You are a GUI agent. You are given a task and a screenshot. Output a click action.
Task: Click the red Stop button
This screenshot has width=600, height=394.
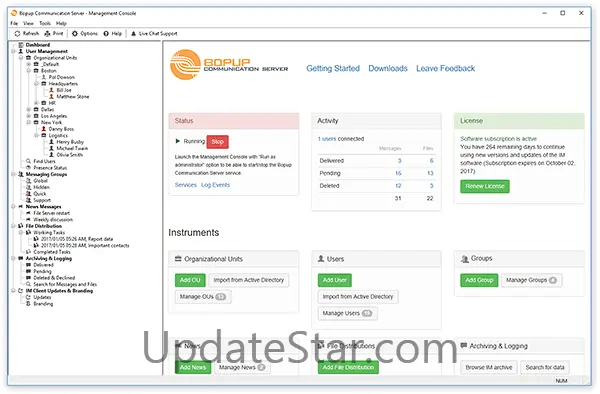[x=218, y=142]
